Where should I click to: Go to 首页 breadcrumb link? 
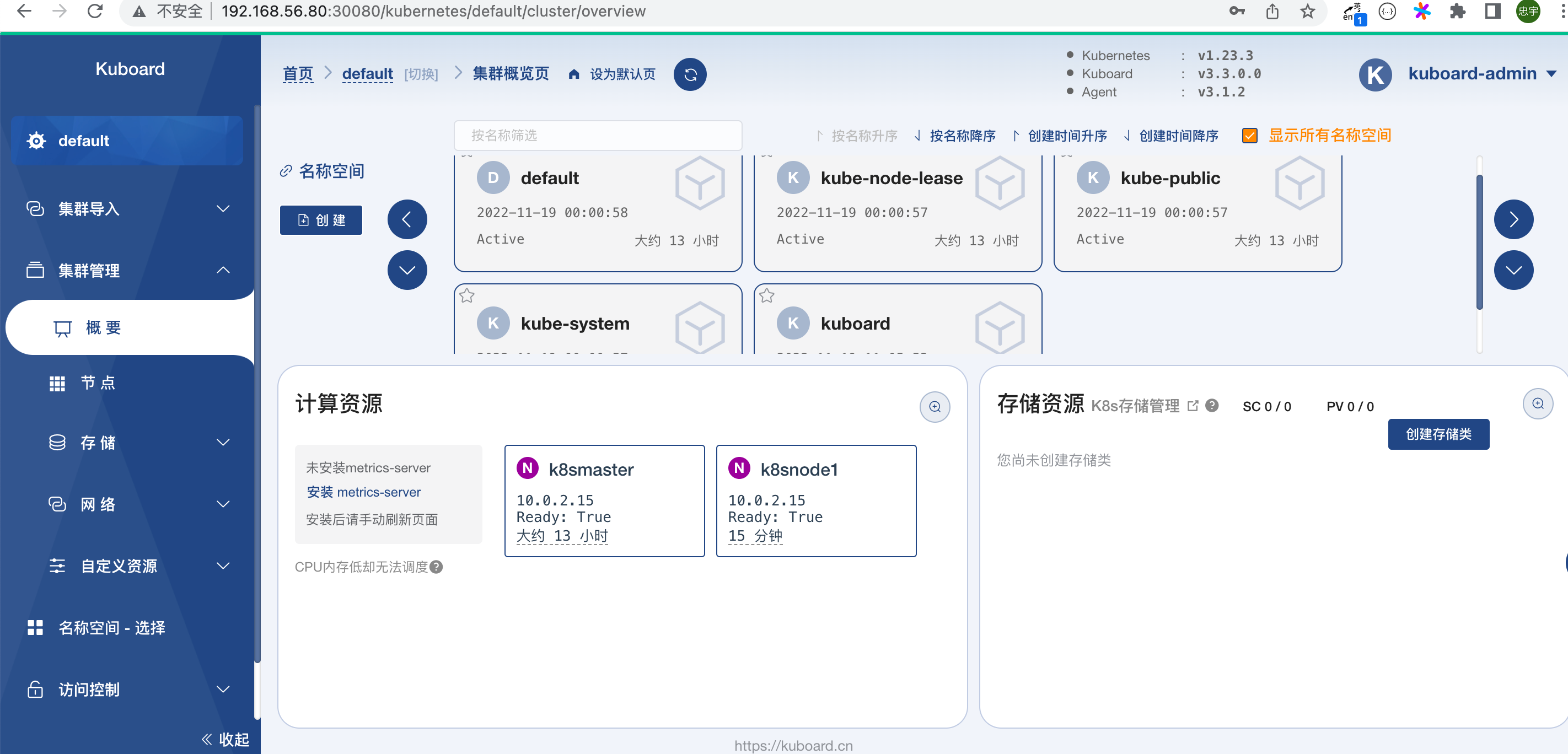pos(298,74)
